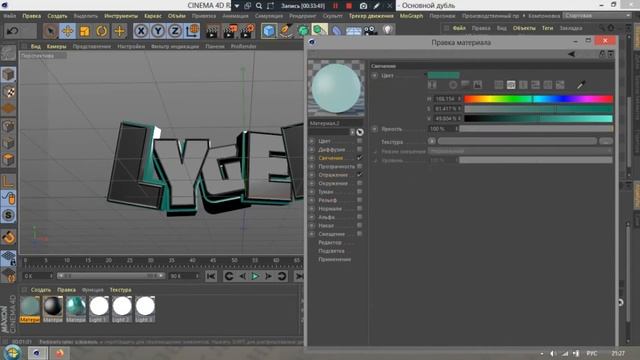Enable the Прозрачность channel checkbox
The width and height of the screenshot is (640, 360).
[360, 166]
